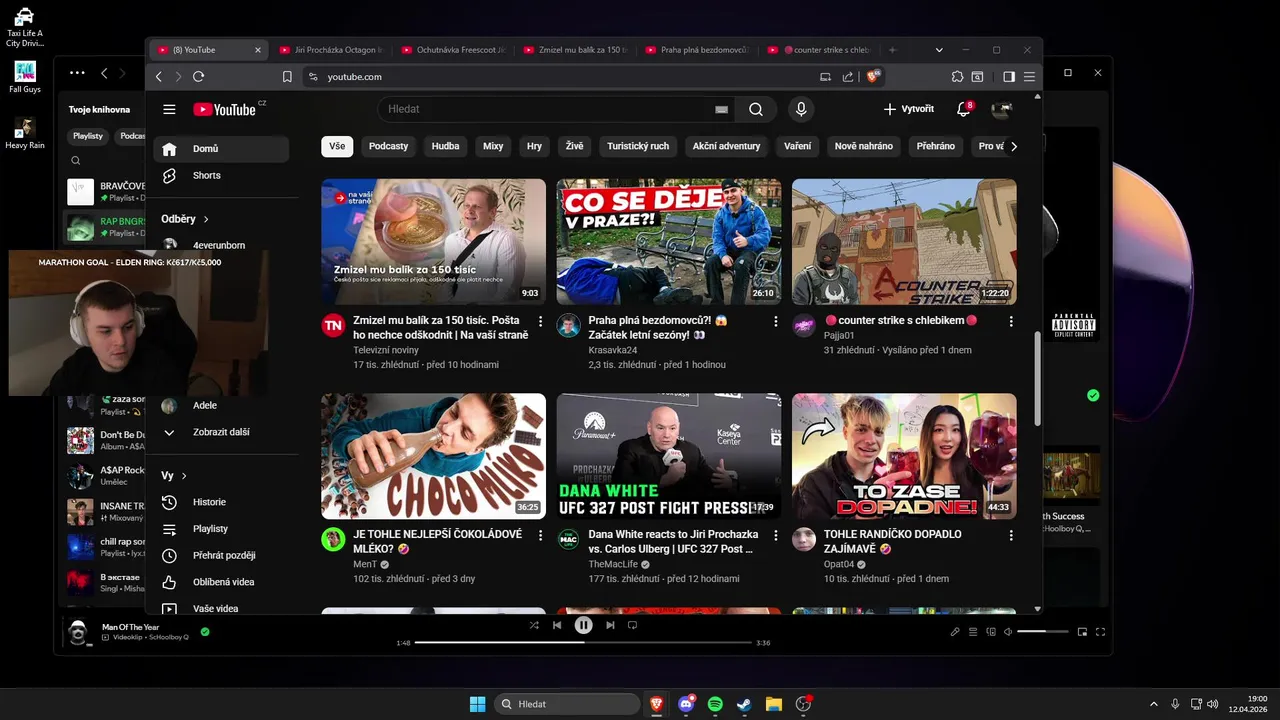Start voice search with microphone icon
Screen dimensions: 1280x720
coord(800,109)
